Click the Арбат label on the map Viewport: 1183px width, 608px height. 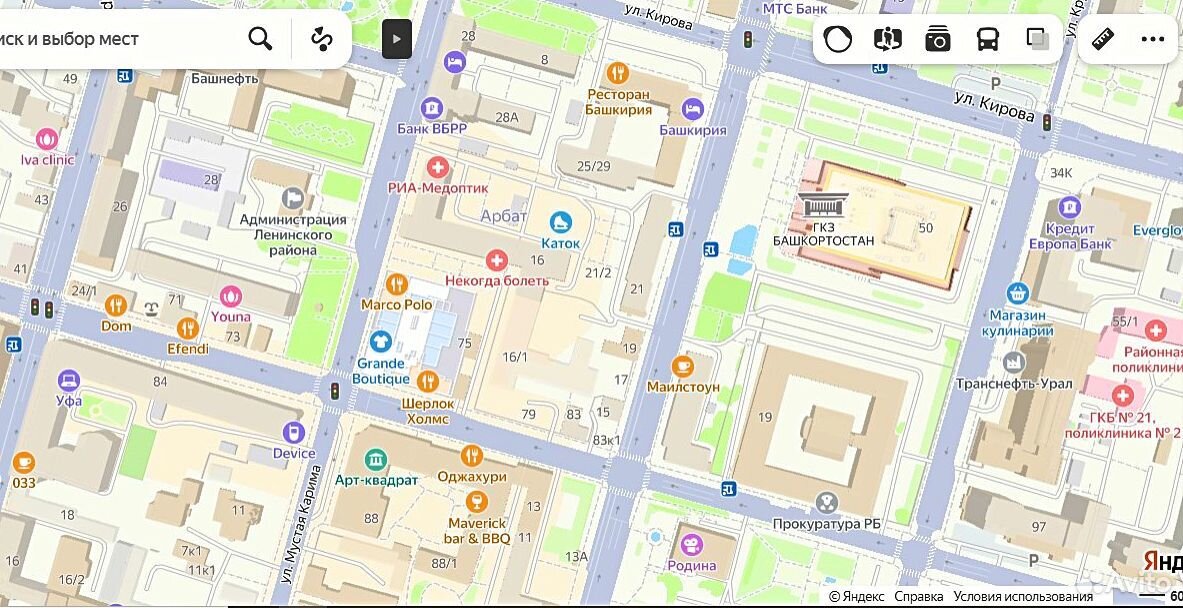503,216
